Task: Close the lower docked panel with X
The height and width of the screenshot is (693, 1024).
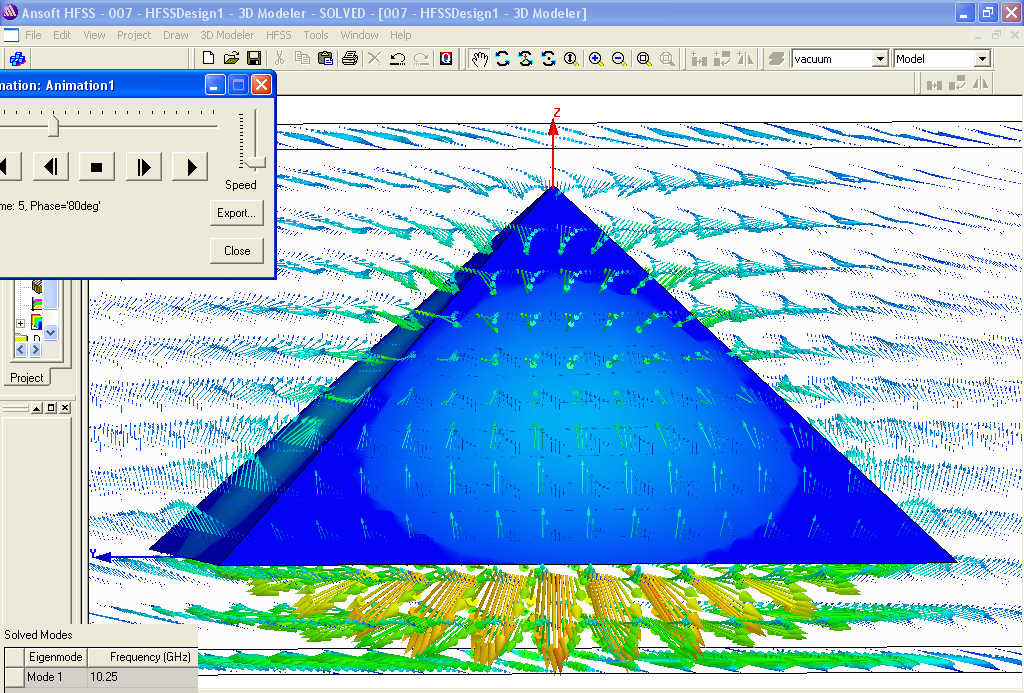Action: tap(65, 408)
